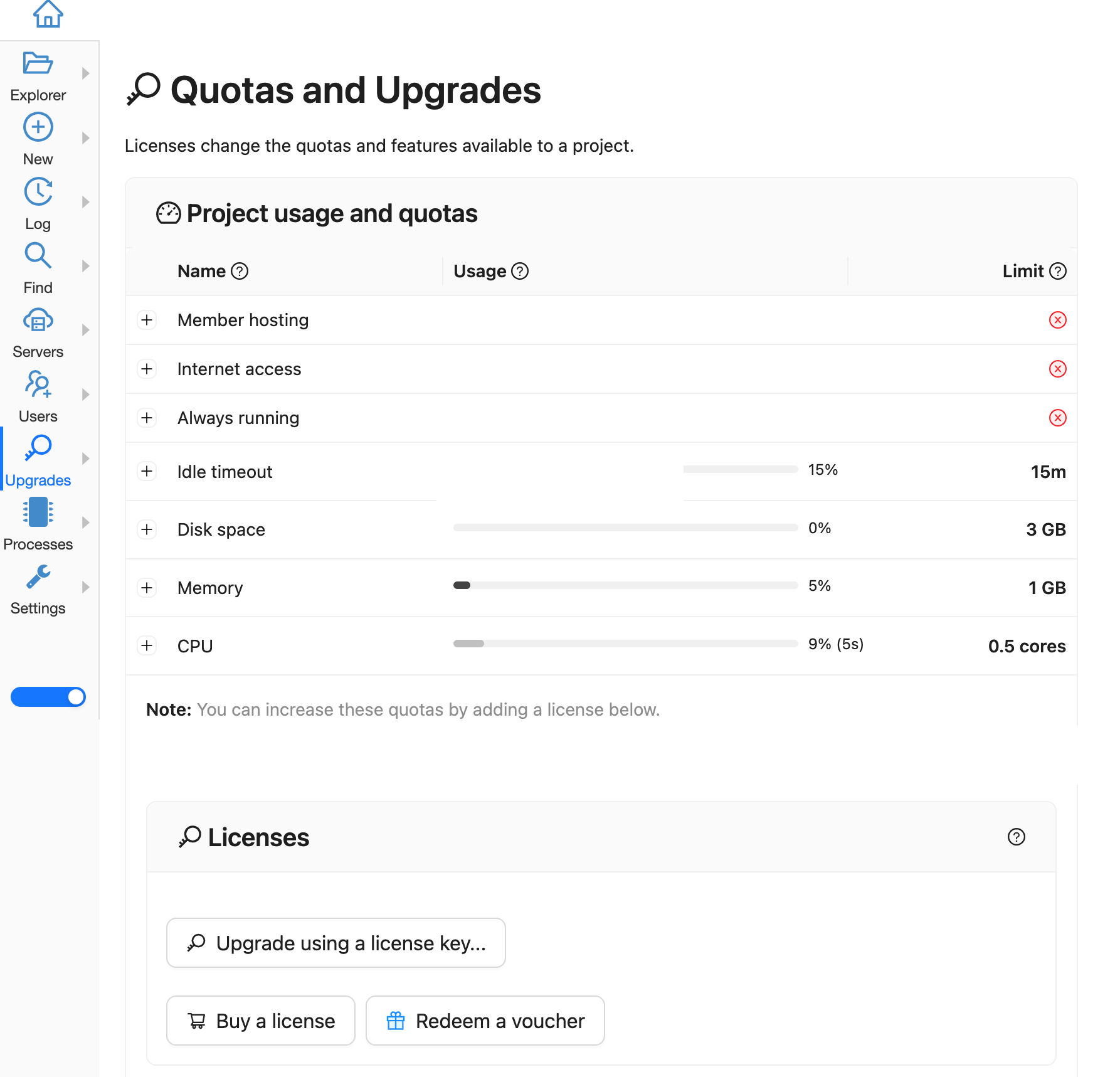1120x1077 pixels.
Task: Switch to the Upgrades tab
Action: click(x=38, y=459)
